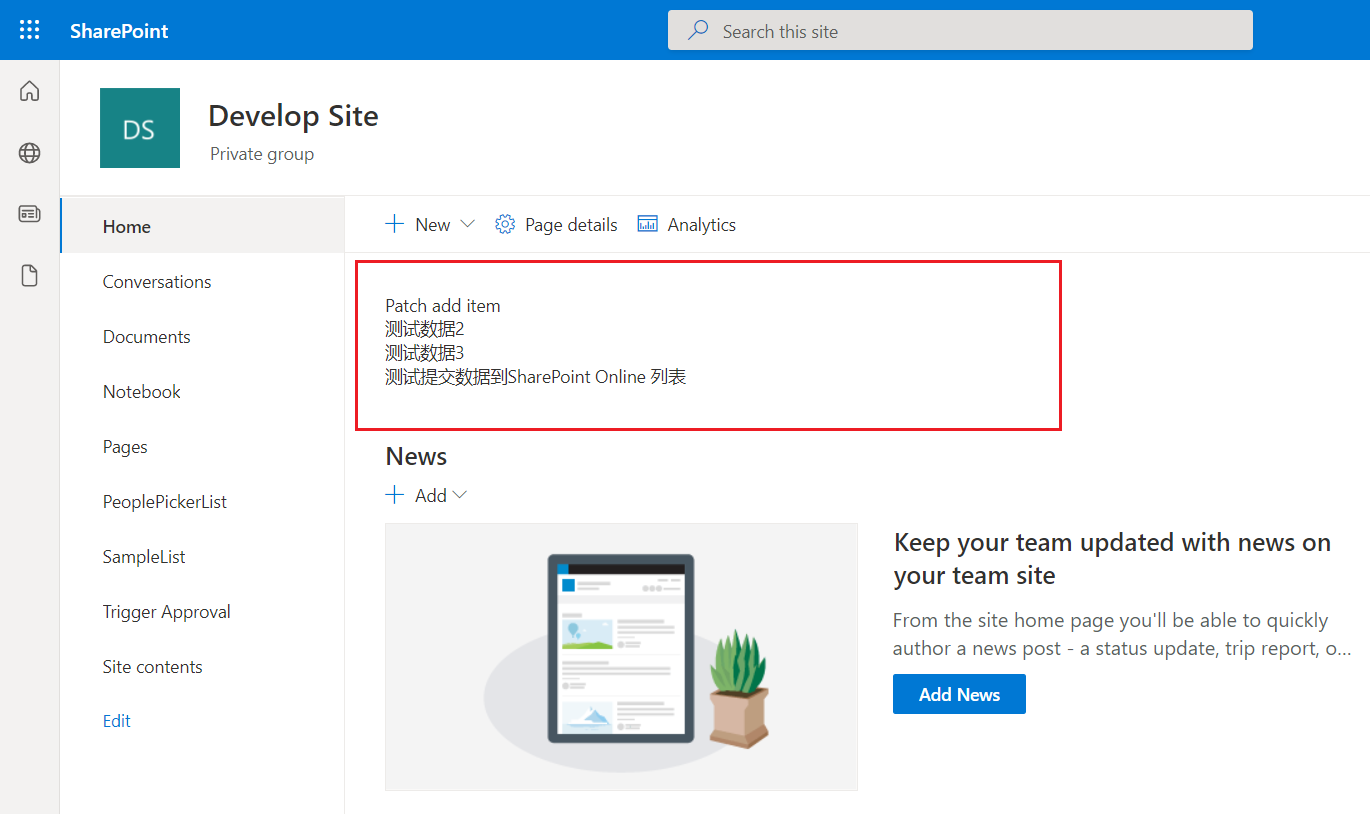Click the search magnifier icon
Image resolution: width=1370 pixels, height=814 pixels.
(x=698, y=31)
